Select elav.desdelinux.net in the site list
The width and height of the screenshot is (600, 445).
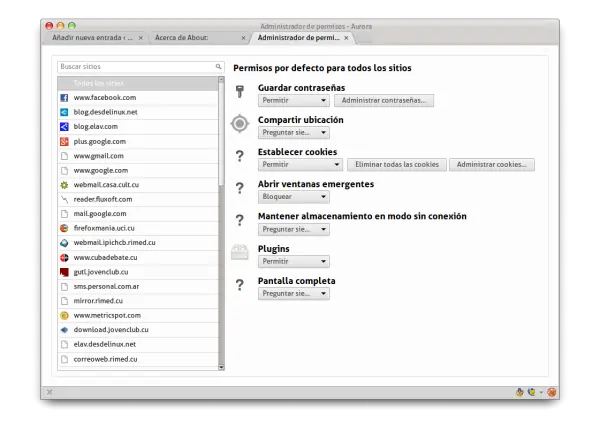tap(138, 344)
